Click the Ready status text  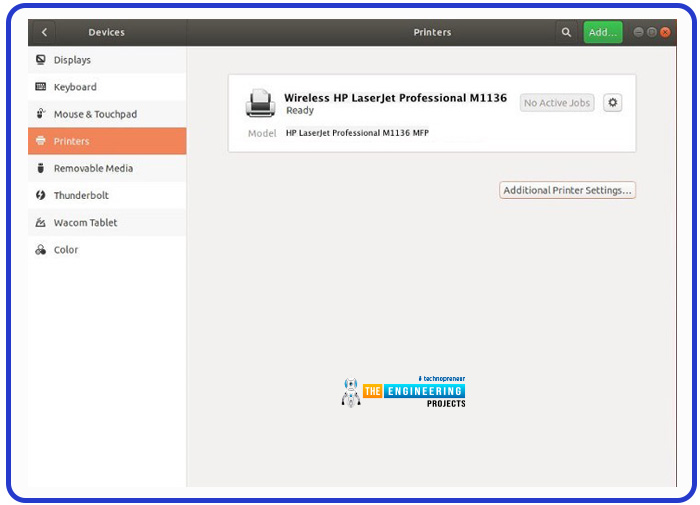[300, 110]
